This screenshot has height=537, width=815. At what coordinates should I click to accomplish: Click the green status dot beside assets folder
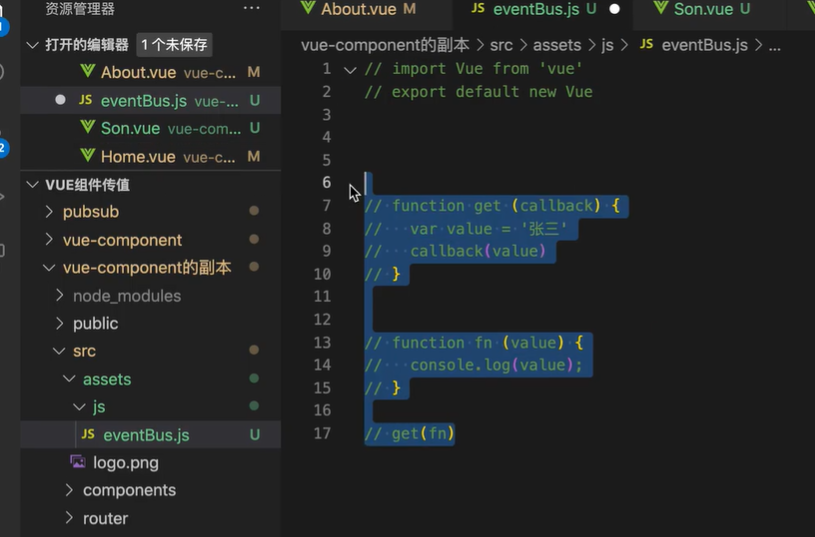(x=254, y=378)
